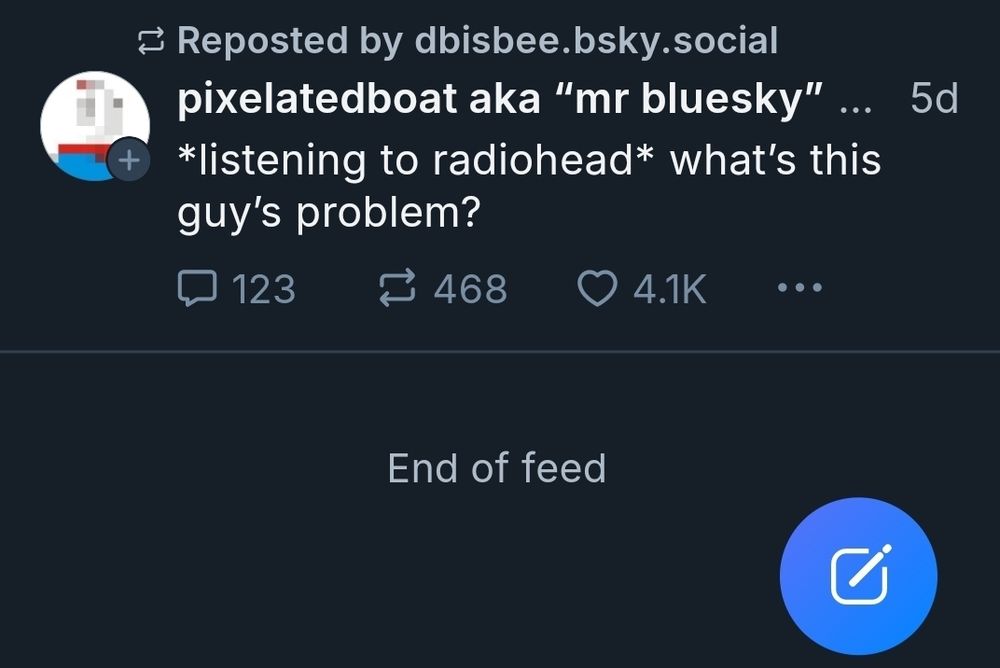Viewport: 1000px width, 668px height.
Task: Click the pencil-in-square glyph on the compose button
Action: [859, 577]
